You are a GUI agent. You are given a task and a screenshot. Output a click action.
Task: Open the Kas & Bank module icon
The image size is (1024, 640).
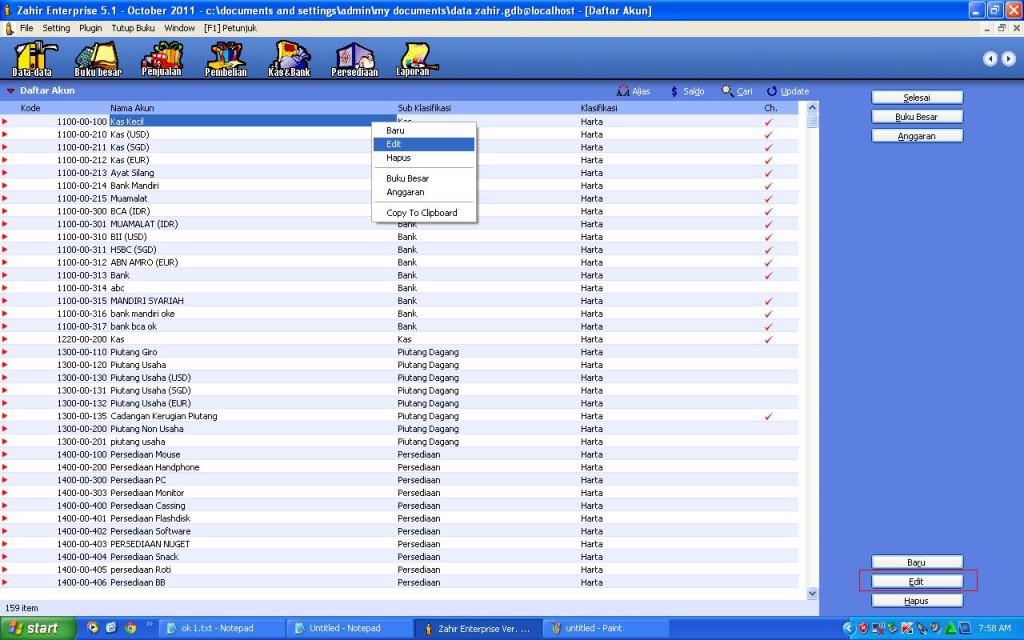pyautogui.click(x=289, y=59)
